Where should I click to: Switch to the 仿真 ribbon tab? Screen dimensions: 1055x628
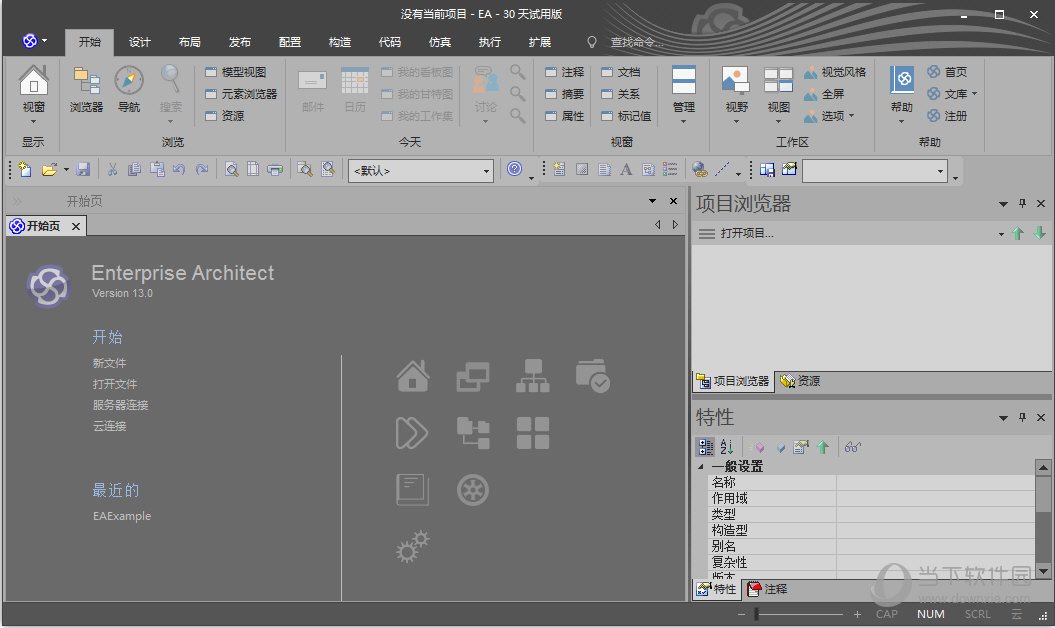[x=440, y=42]
